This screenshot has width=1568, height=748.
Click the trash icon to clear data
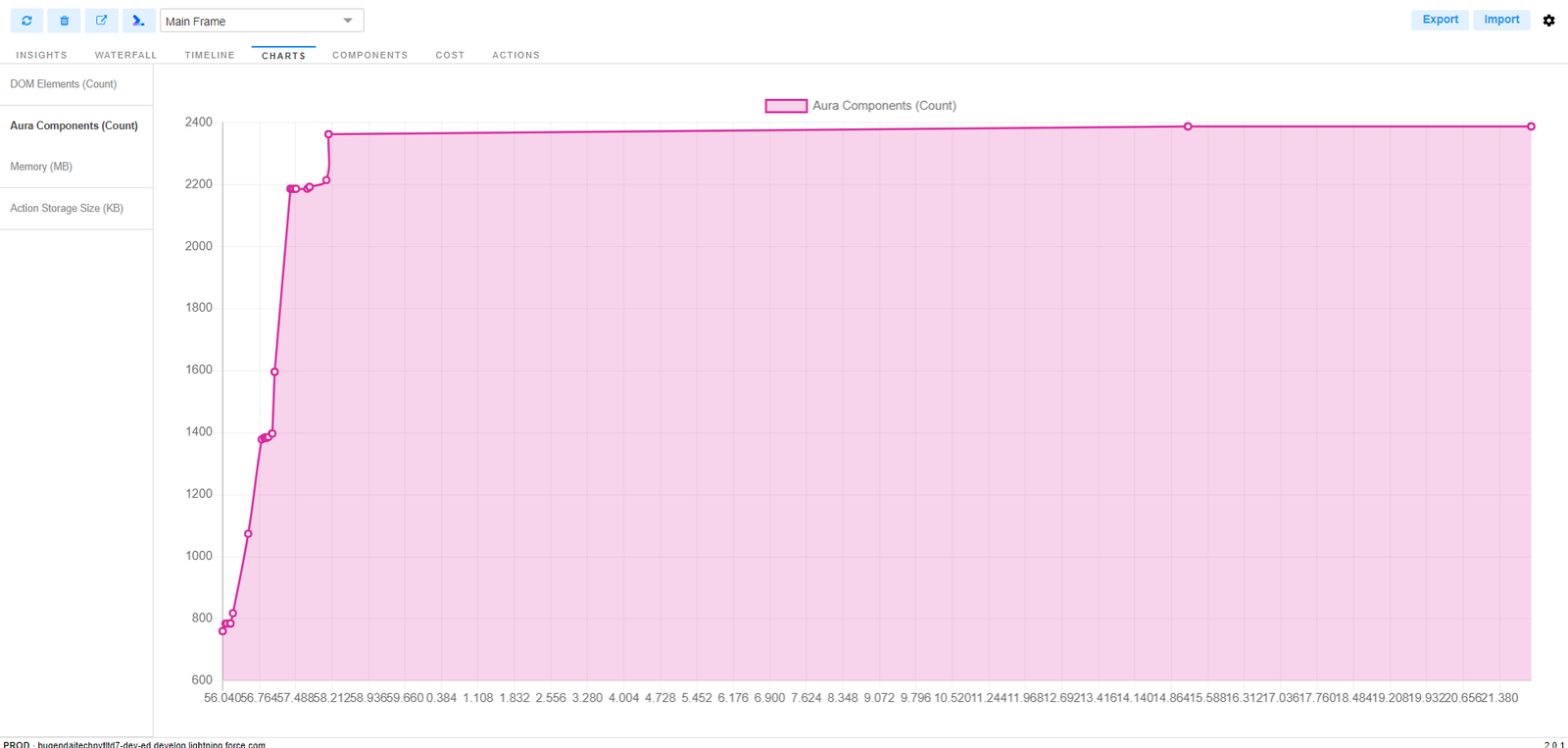pos(64,21)
